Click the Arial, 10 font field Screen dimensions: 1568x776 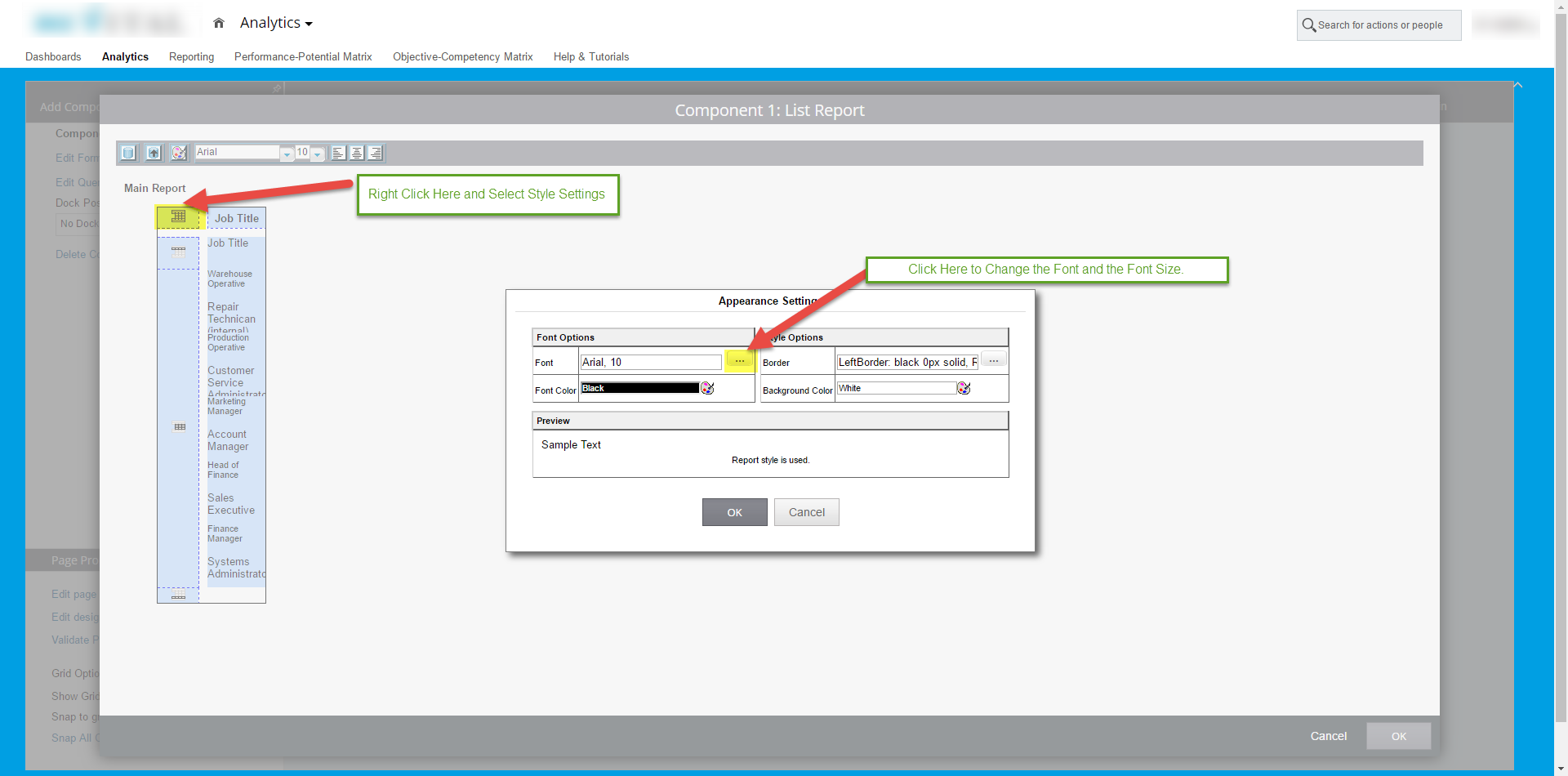point(651,362)
